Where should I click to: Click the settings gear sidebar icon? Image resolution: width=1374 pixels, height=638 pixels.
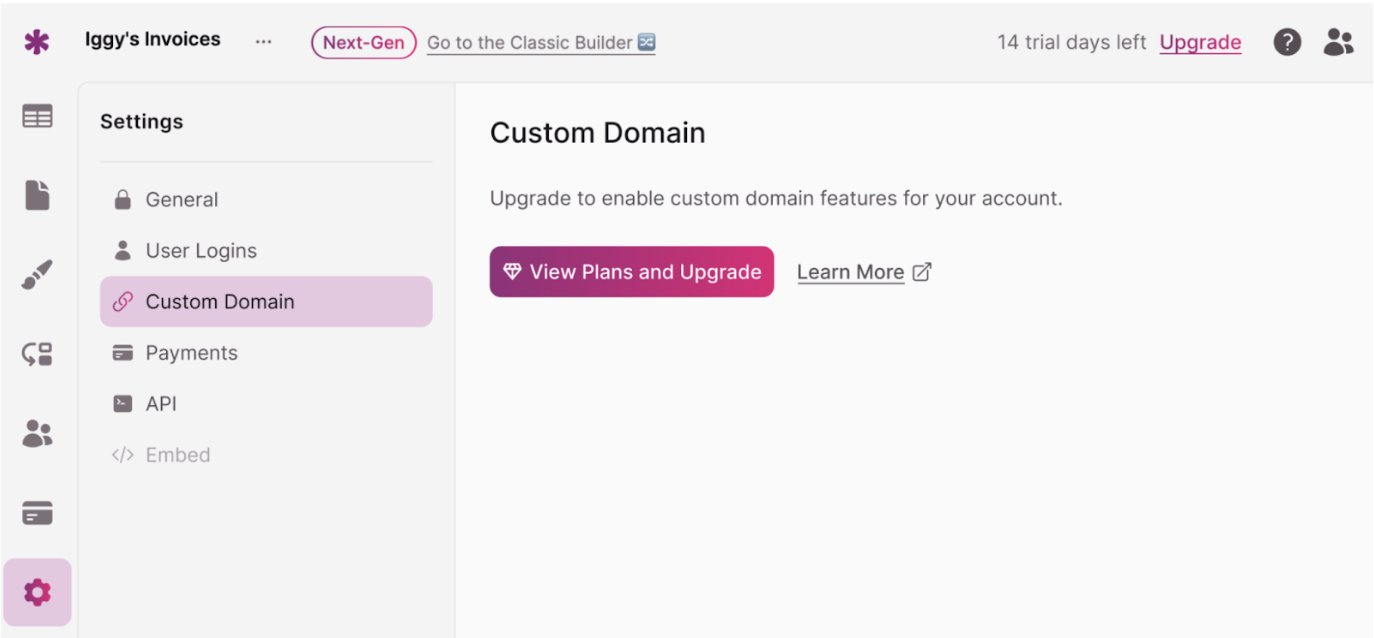coord(37,592)
